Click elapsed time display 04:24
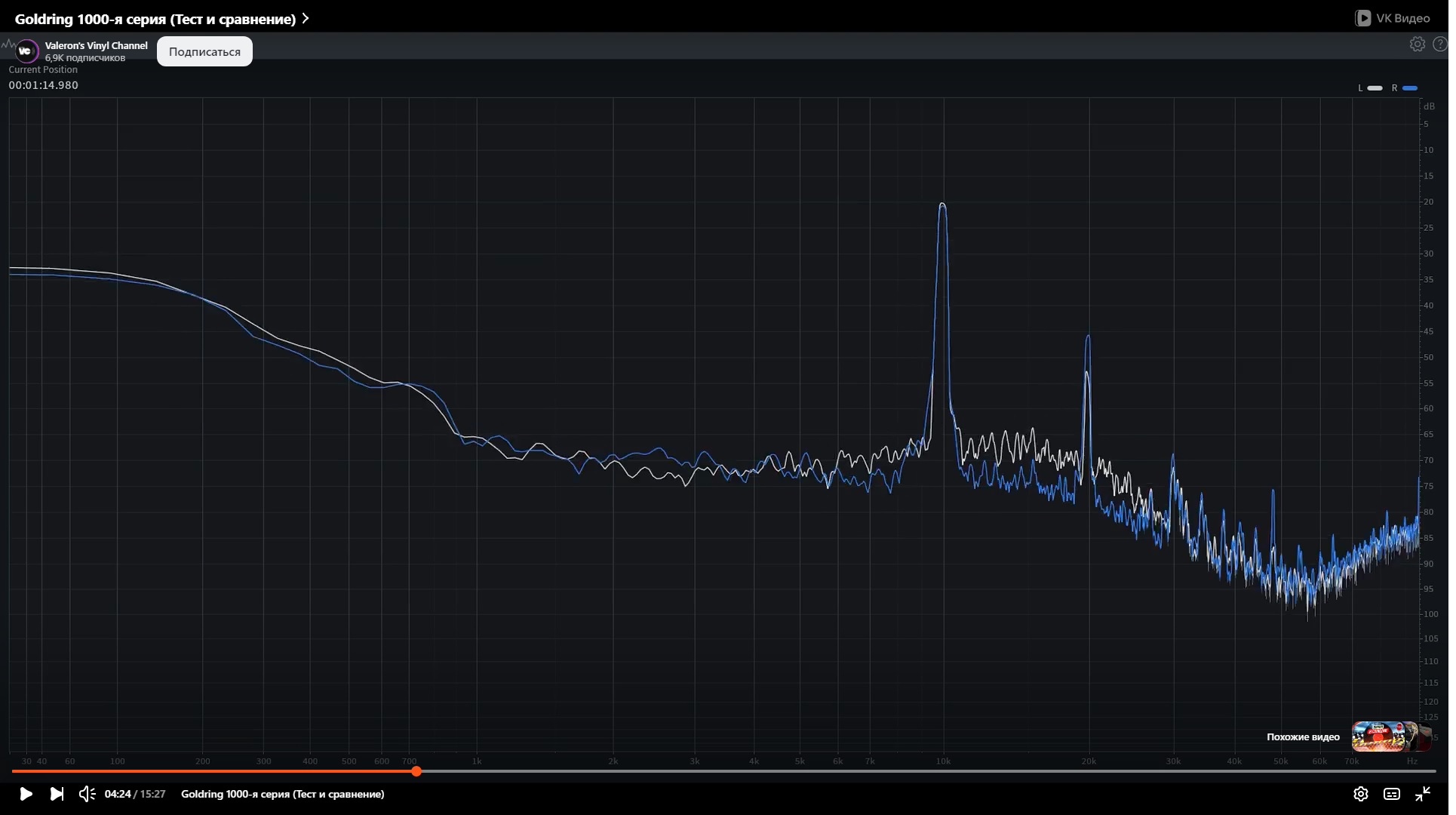The image size is (1456, 815). [x=118, y=794]
